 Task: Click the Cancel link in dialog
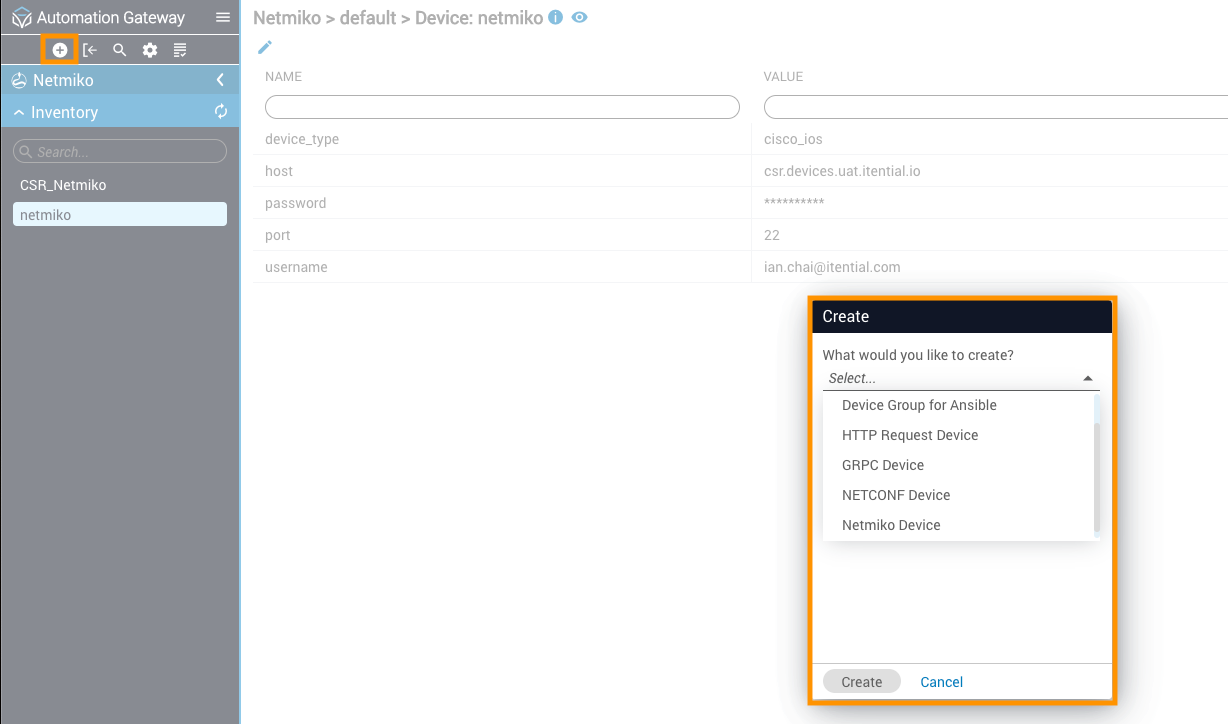point(941,682)
